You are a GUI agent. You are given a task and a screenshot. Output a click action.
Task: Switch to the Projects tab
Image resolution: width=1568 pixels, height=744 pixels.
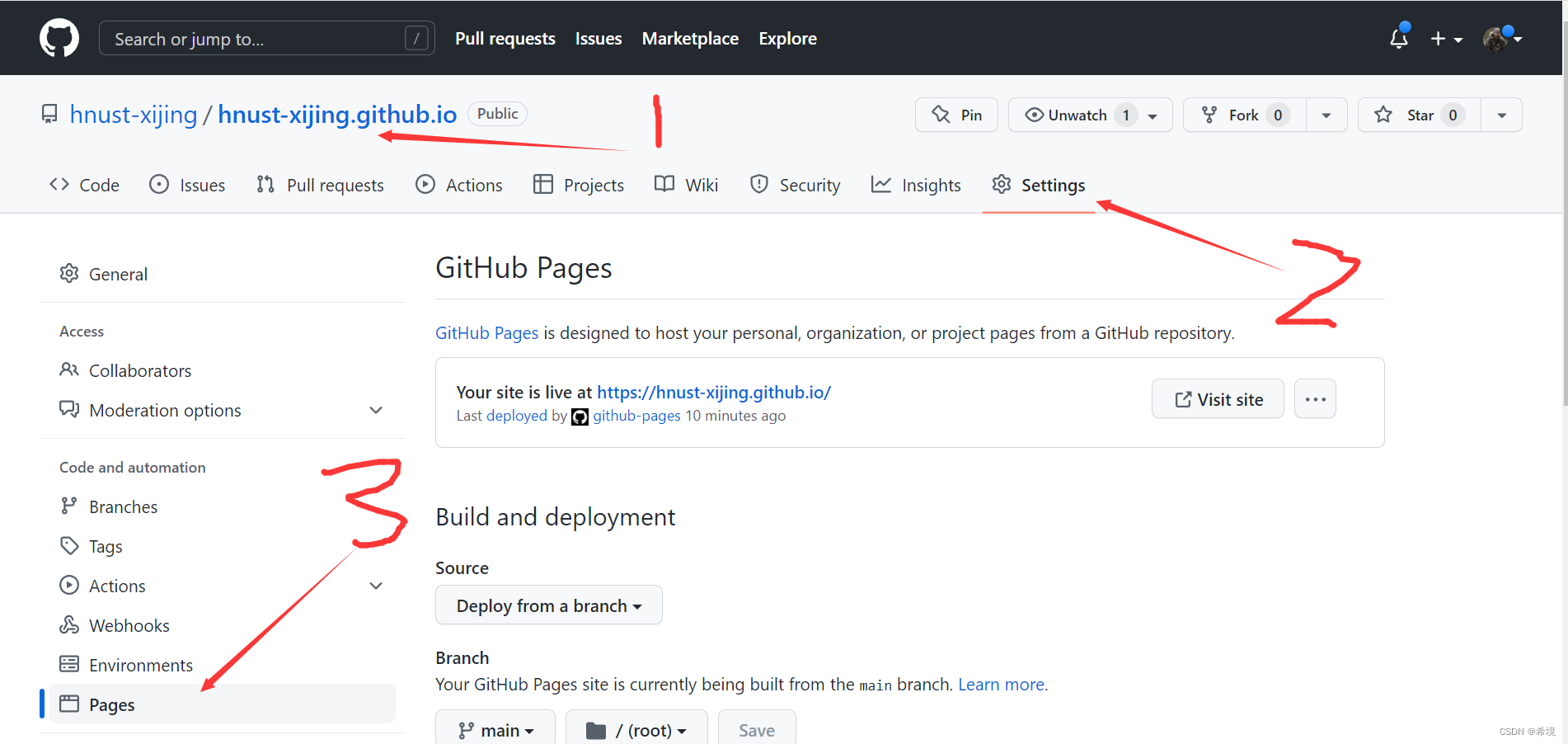pos(579,185)
